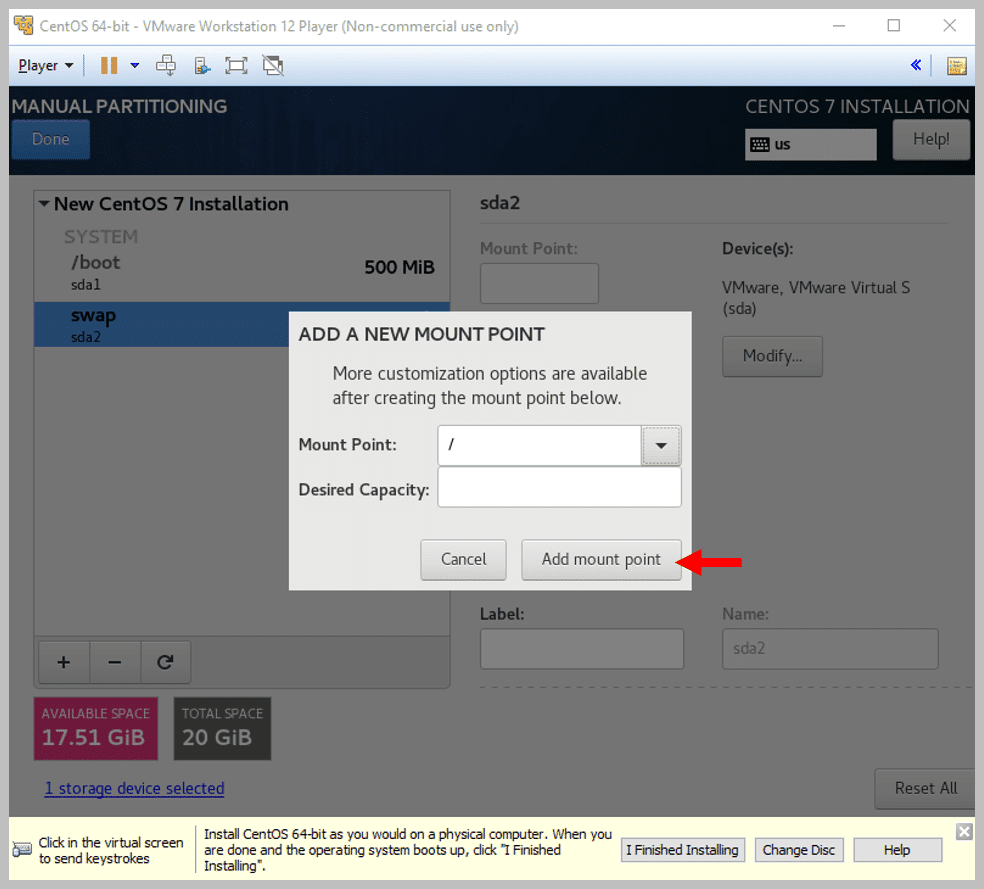Click the sda2 Mount Point field
The height and width of the screenshot is (889, 984).
point(539,284)
